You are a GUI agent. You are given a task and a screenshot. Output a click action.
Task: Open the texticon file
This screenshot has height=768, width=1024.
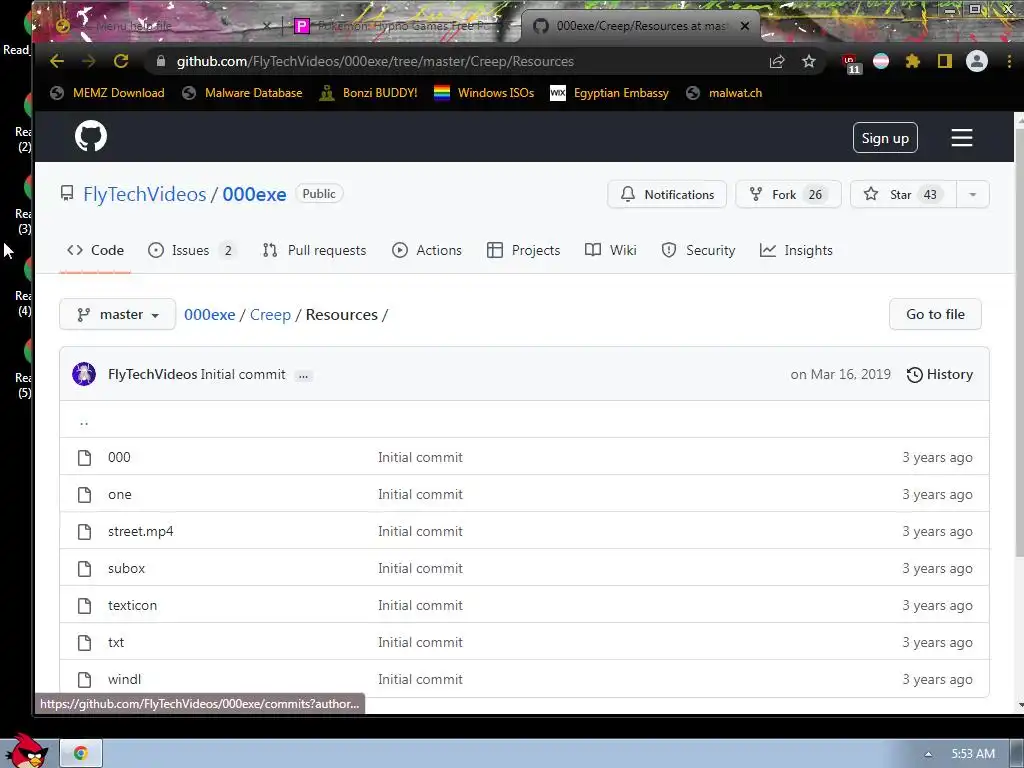(132, 605)
